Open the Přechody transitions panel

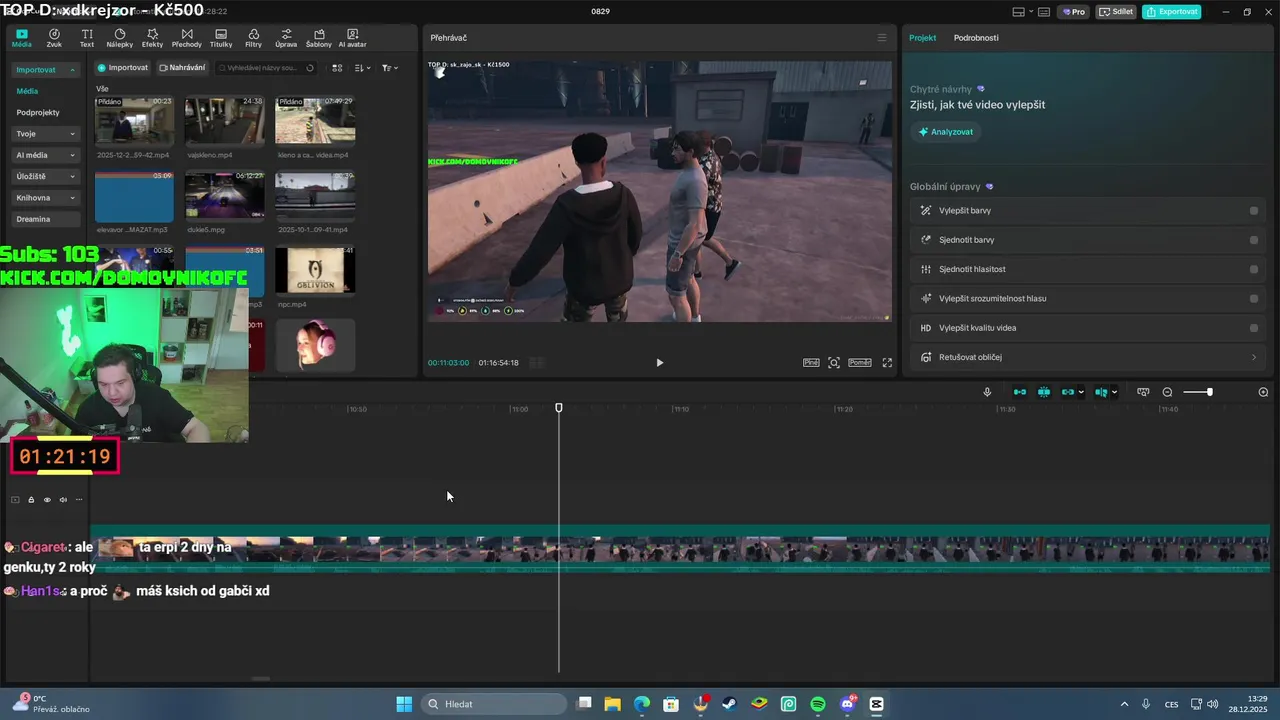tap(186, 38)
